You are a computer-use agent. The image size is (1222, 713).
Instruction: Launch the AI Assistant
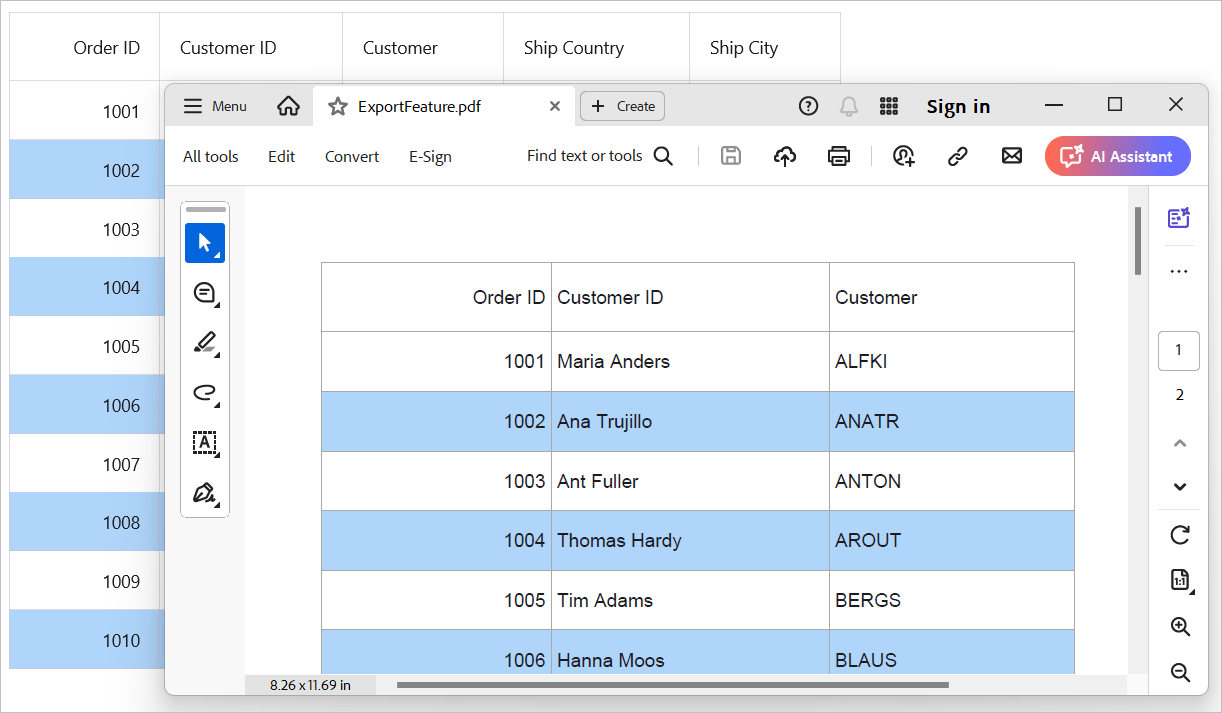(x=1117, y=156)
